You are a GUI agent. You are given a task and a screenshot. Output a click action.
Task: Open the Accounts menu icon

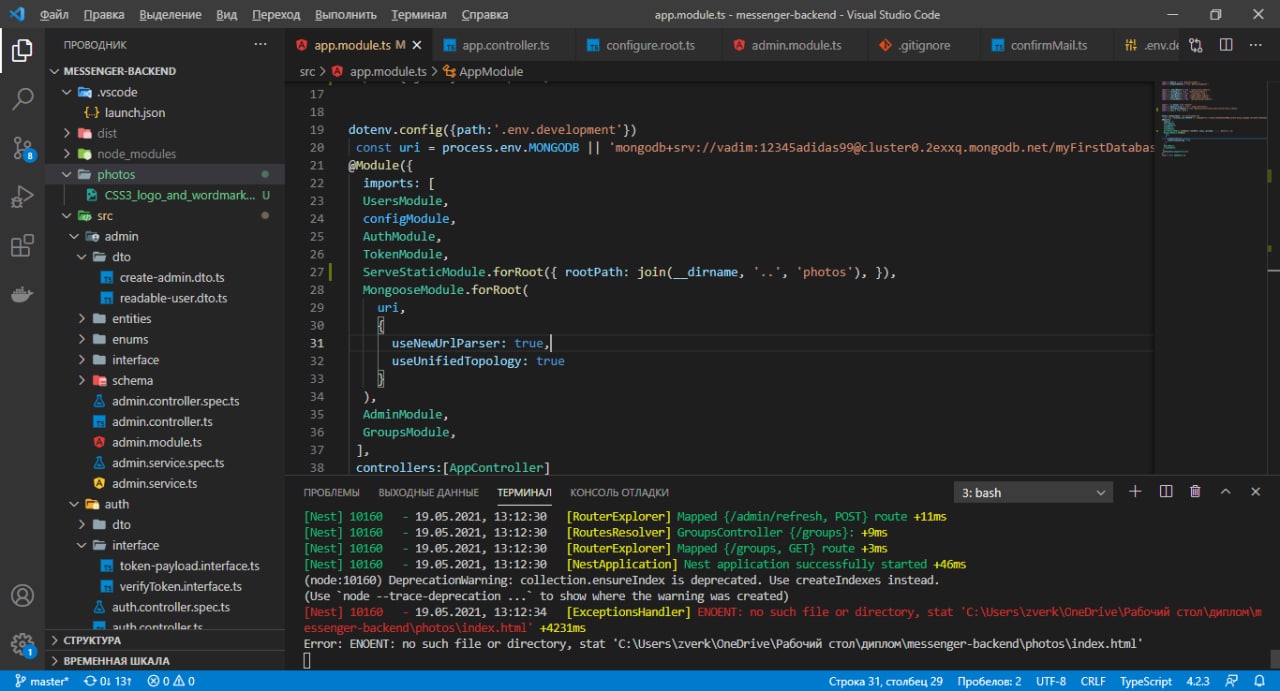tap(22, 596)
